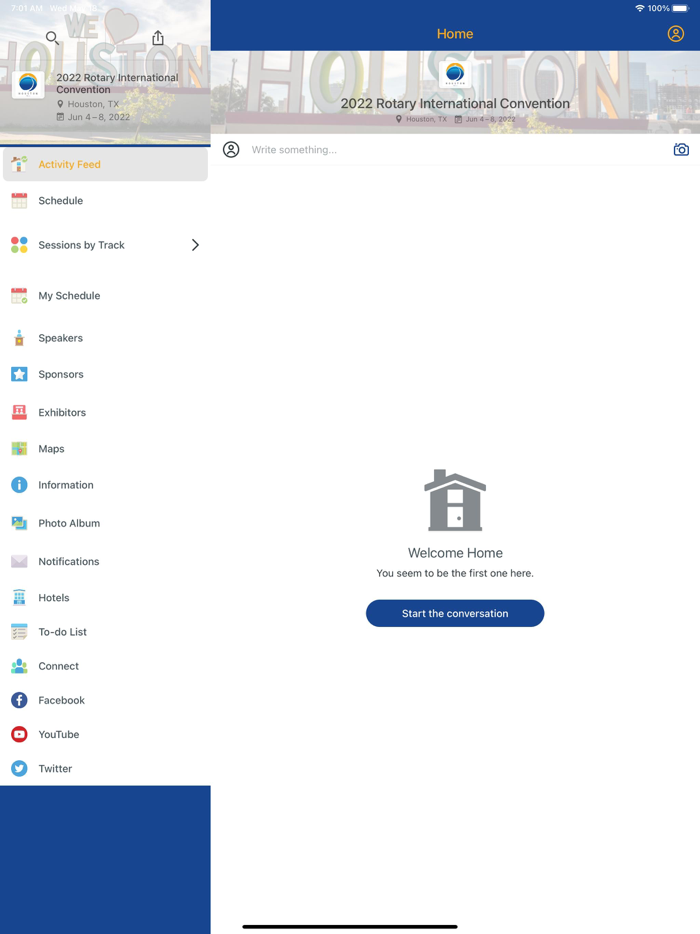The height and width of the screenshot is (934, 700).
Task: Select the Activity Feed menu label
Action: [69, 164]
